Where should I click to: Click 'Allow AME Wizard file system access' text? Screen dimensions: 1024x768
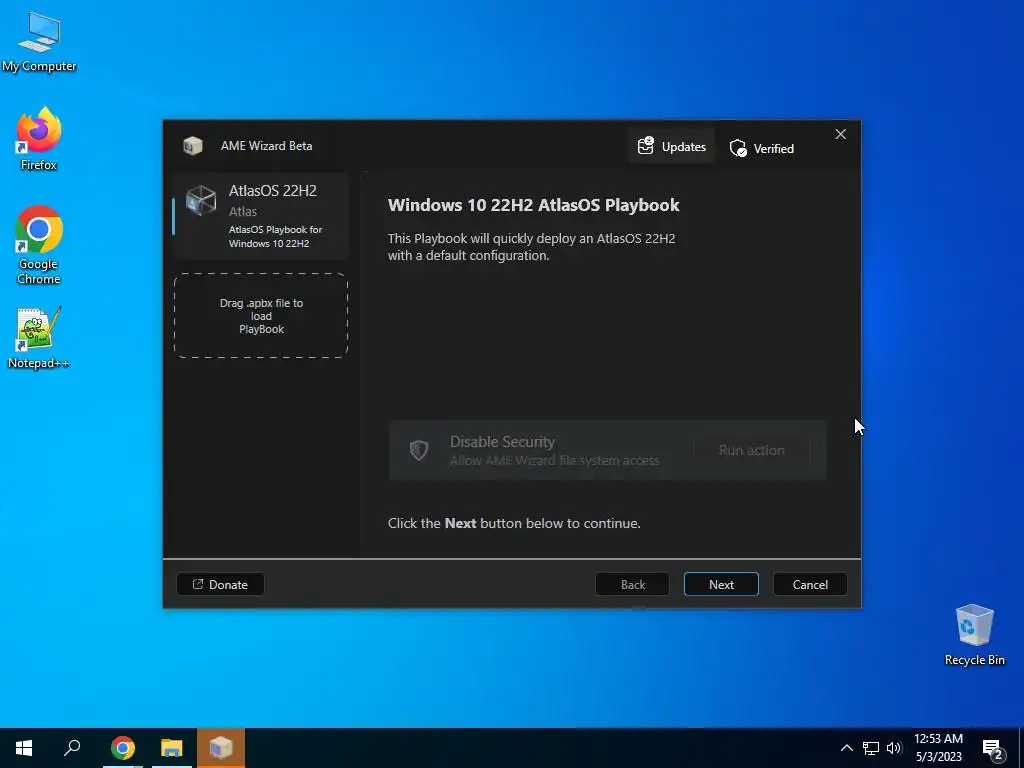(x=554, y=460)
